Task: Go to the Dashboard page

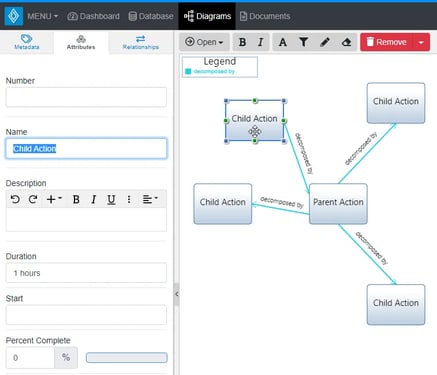Action: click(x=93, y=16)
